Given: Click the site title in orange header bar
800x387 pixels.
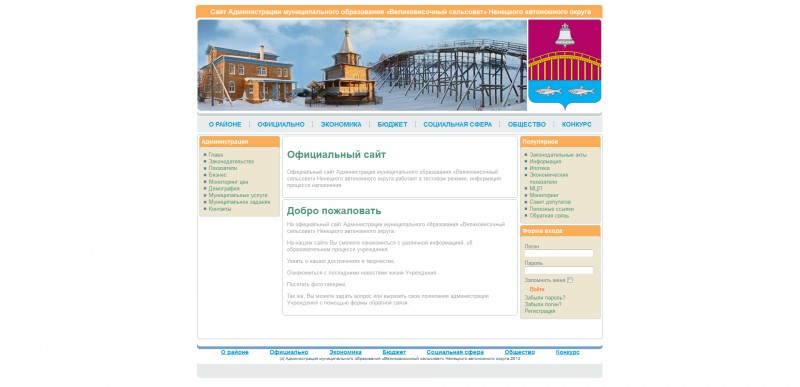Looking at the screenshot, I should click(x=401, y=12).
